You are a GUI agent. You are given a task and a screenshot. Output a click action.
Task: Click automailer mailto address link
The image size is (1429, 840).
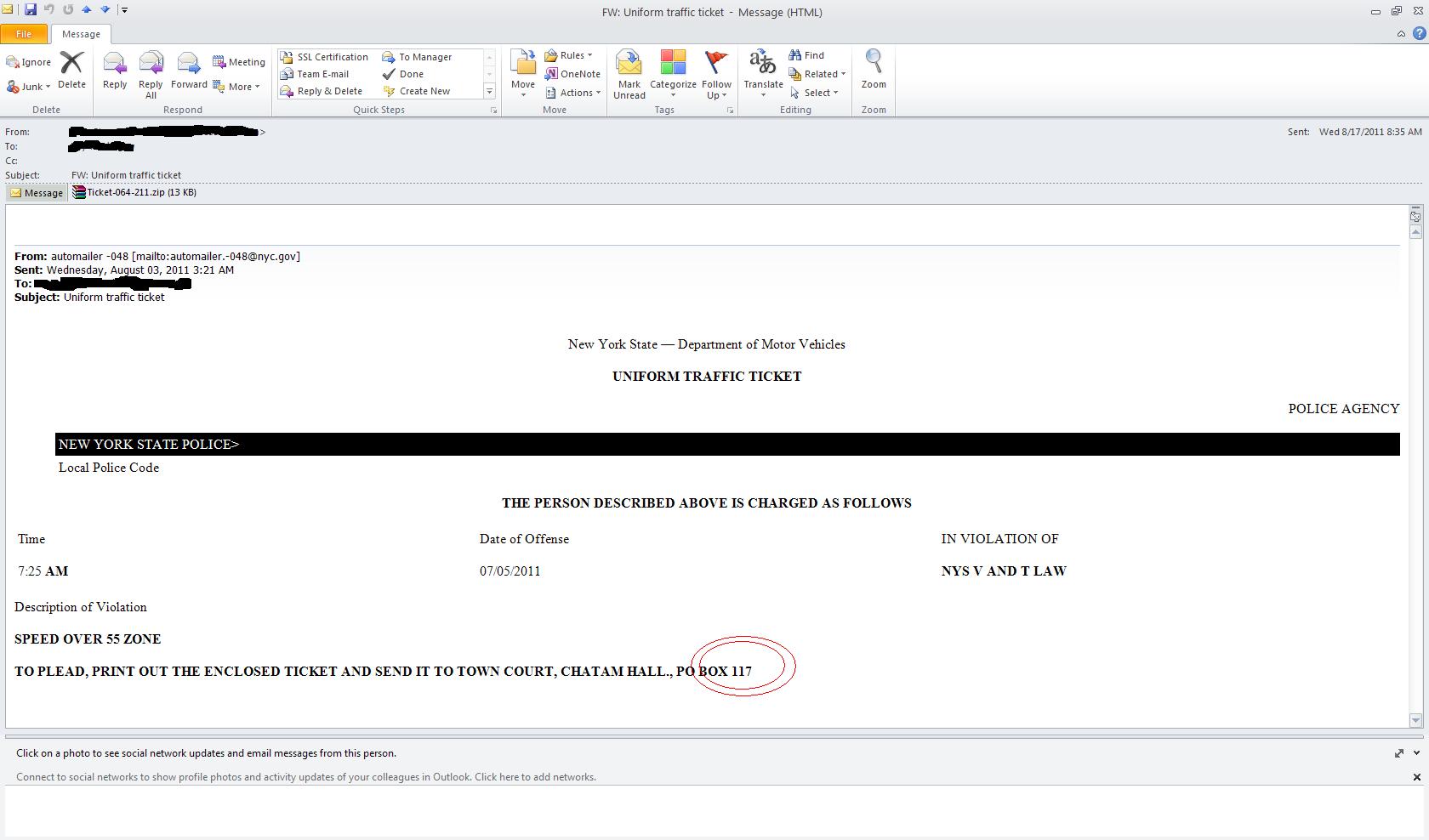[x=215, y=256]
